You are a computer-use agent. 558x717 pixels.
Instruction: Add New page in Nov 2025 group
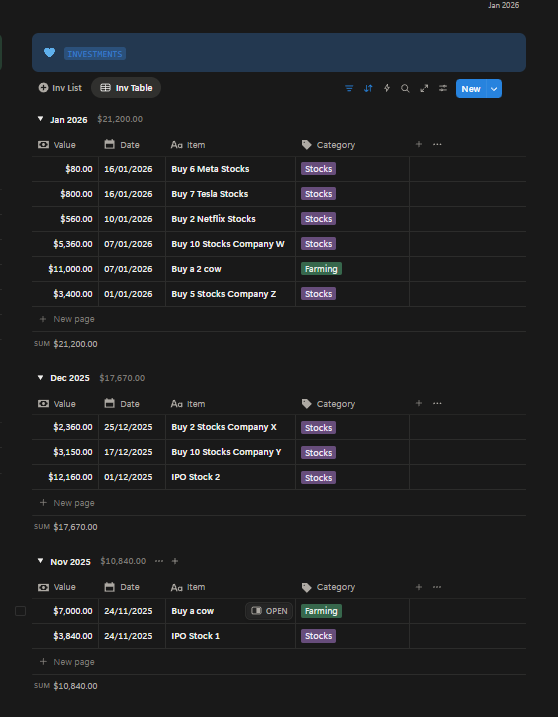(67, 662)
